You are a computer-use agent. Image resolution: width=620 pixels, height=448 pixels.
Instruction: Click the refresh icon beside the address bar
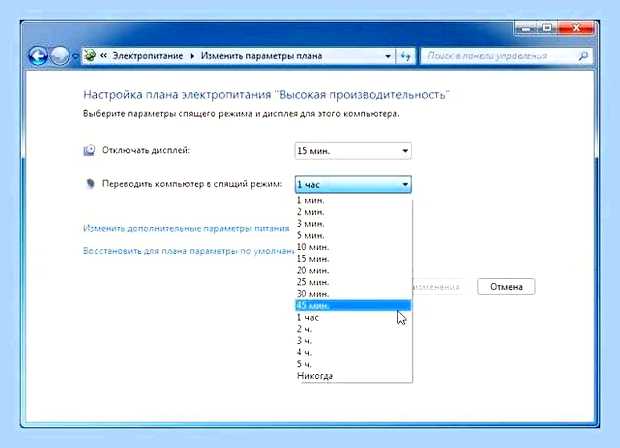pos(405,56)
